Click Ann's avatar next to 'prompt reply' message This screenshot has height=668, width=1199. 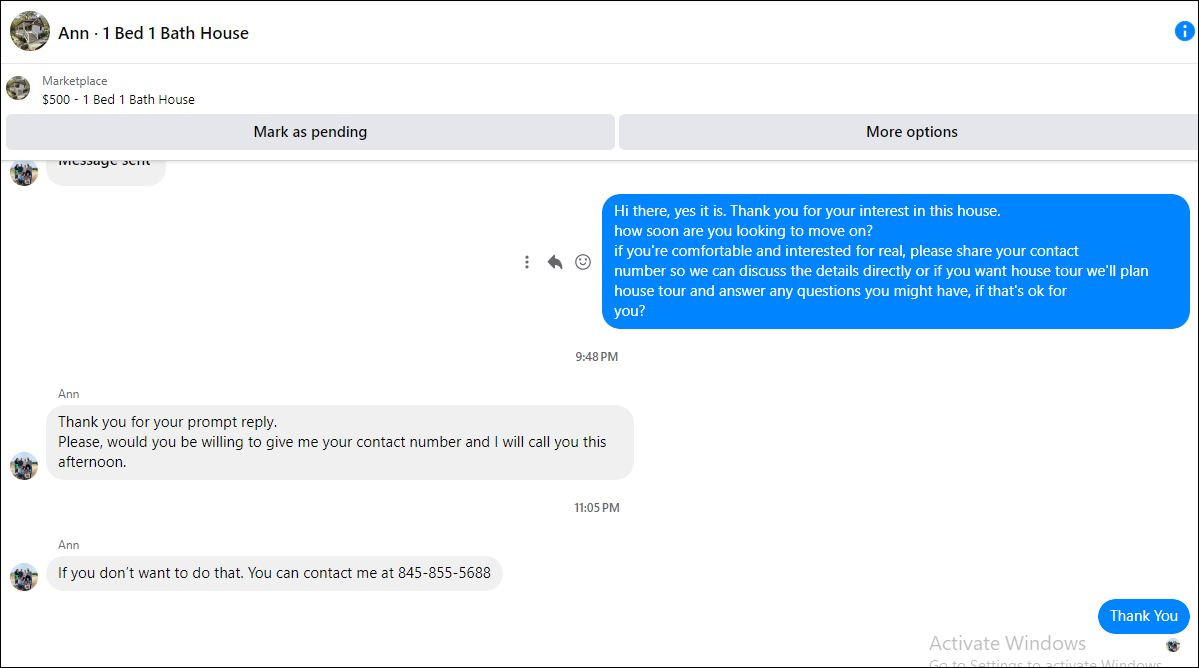[24, 465]
